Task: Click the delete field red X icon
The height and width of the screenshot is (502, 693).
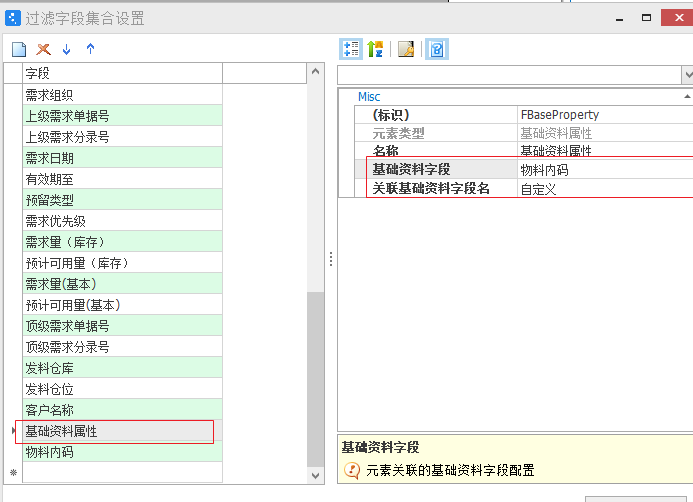Action: (x=43, y=49)
